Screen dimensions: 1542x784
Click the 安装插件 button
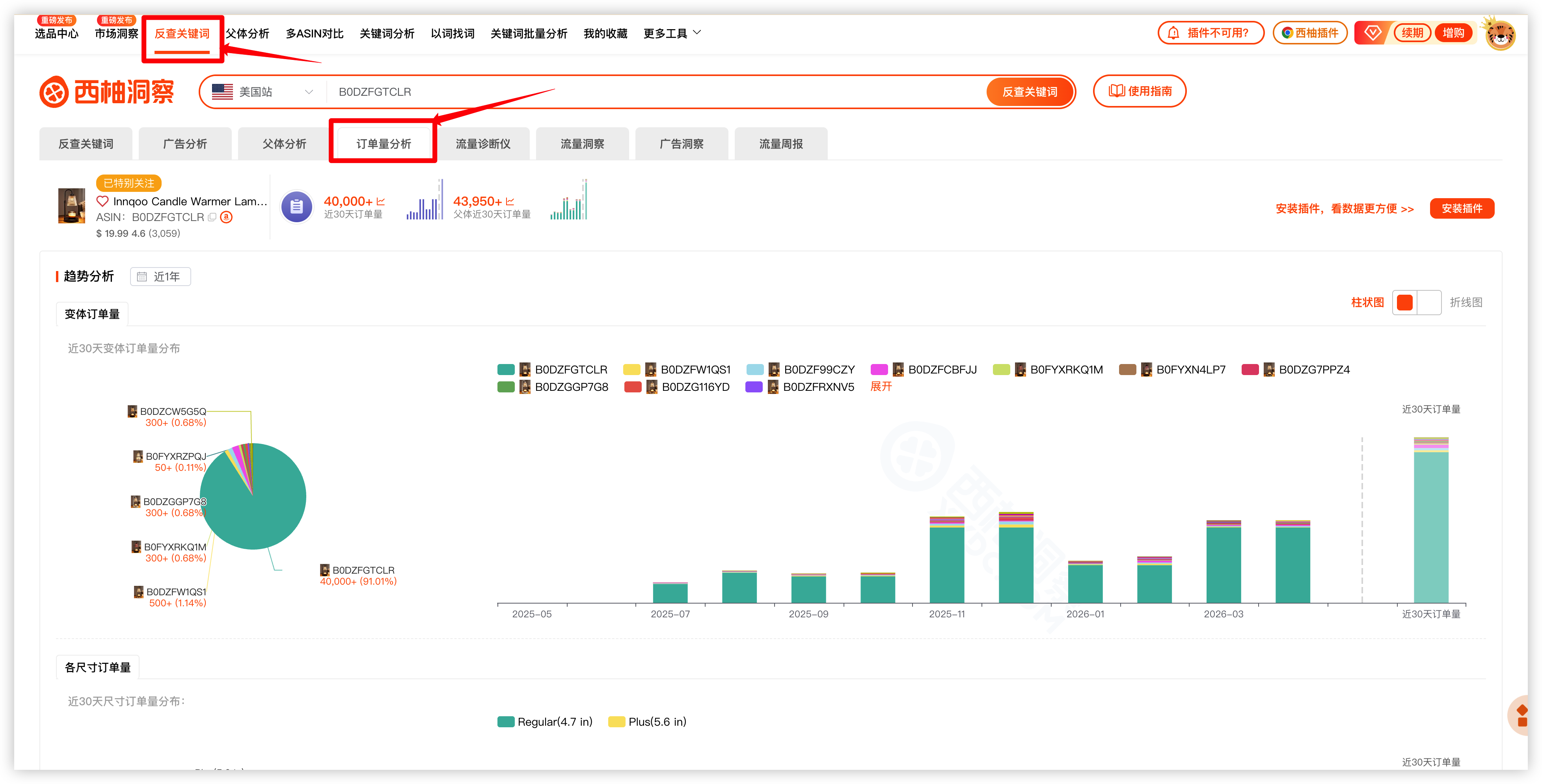click(x=1462, y=208)
